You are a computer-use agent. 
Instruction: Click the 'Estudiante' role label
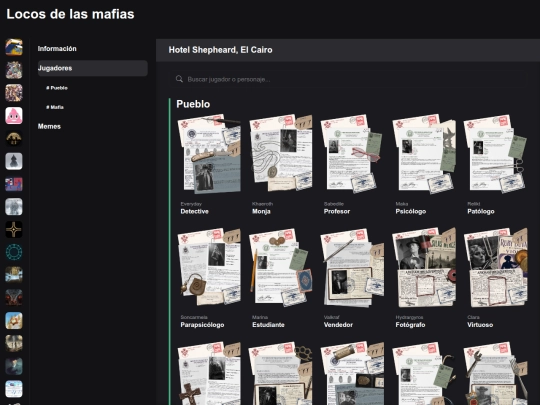[268, 325]
